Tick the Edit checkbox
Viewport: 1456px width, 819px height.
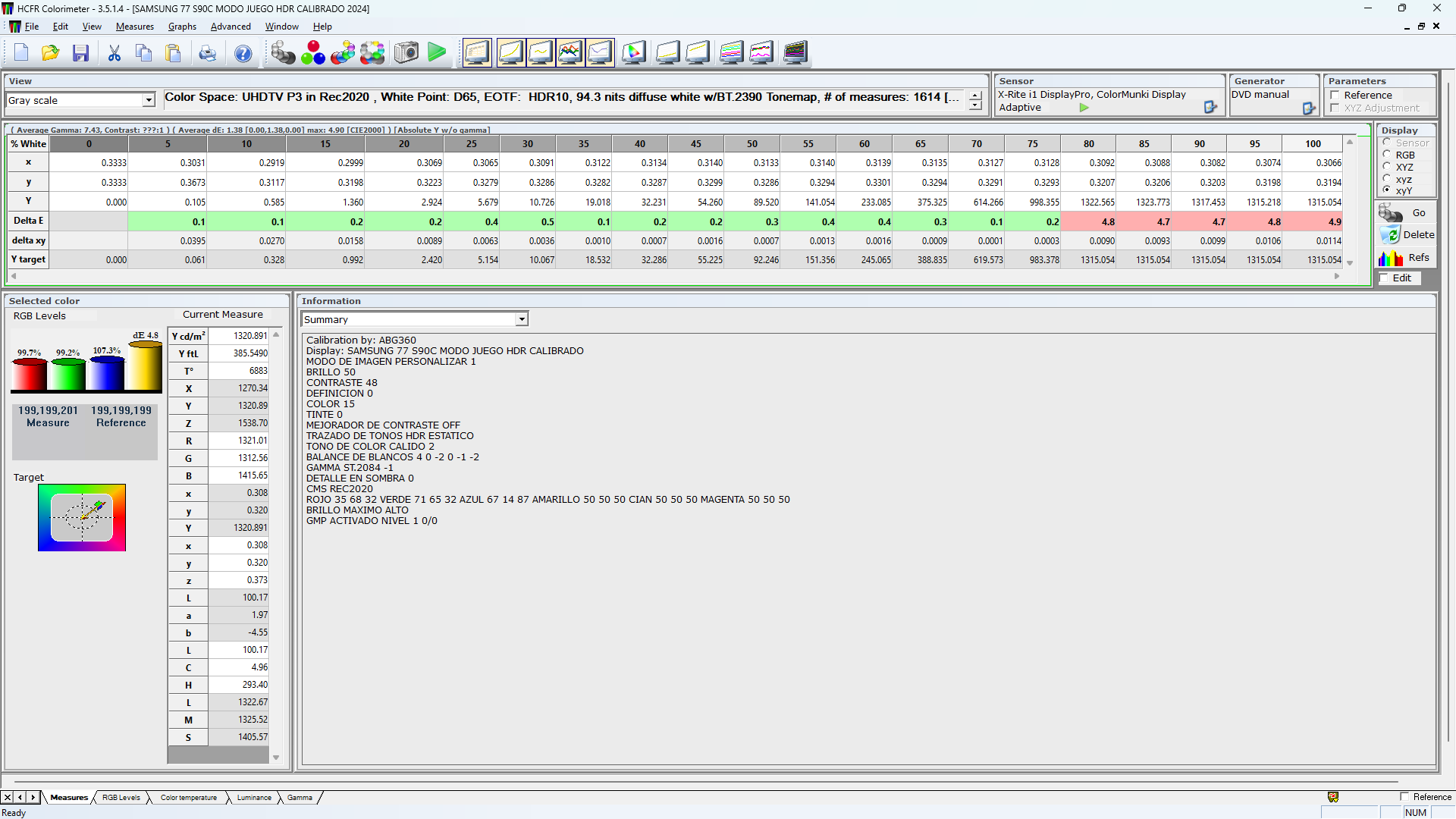(x=1384, y=278)
